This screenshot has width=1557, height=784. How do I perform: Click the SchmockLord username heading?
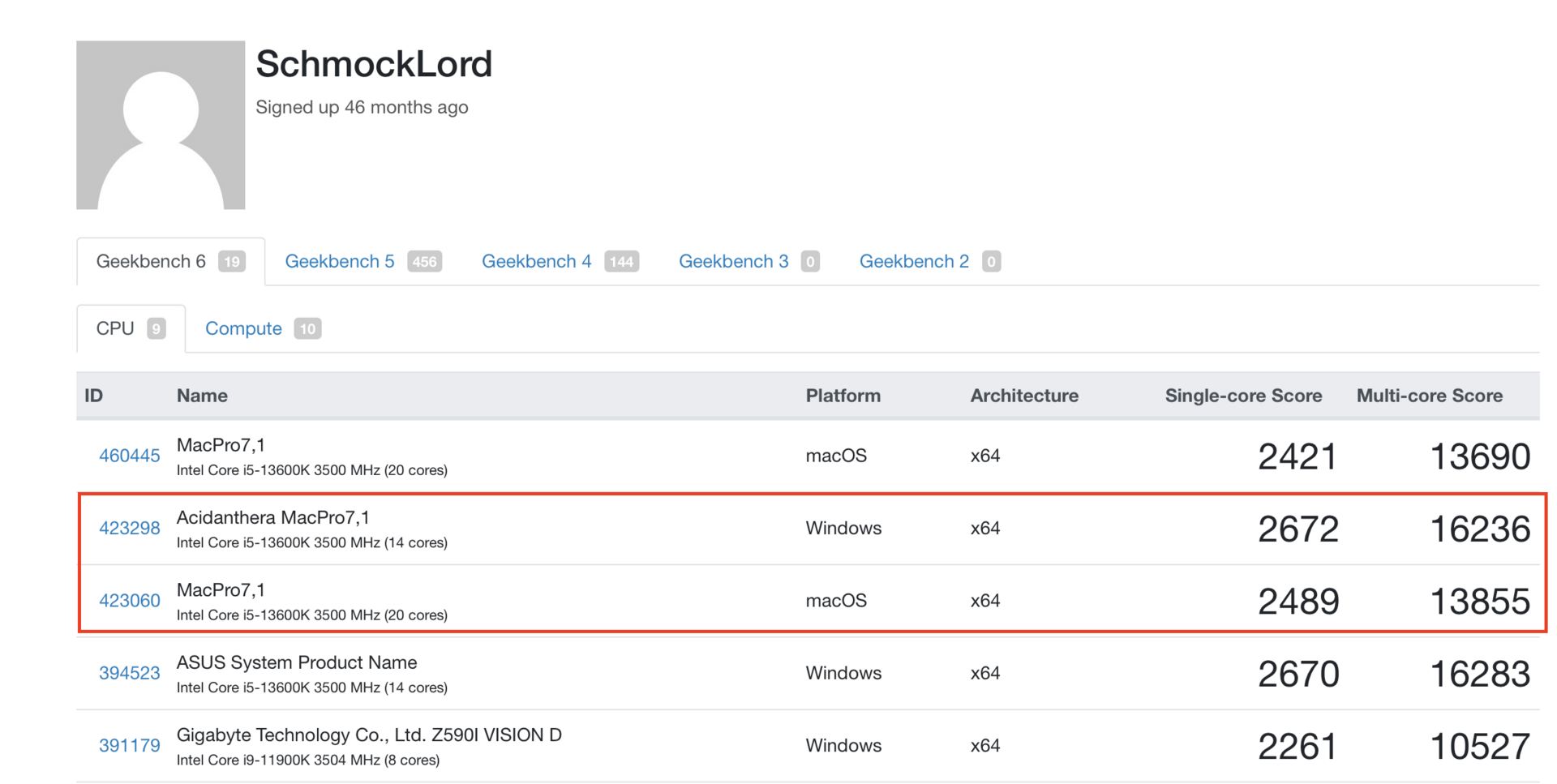pos(374,64)
